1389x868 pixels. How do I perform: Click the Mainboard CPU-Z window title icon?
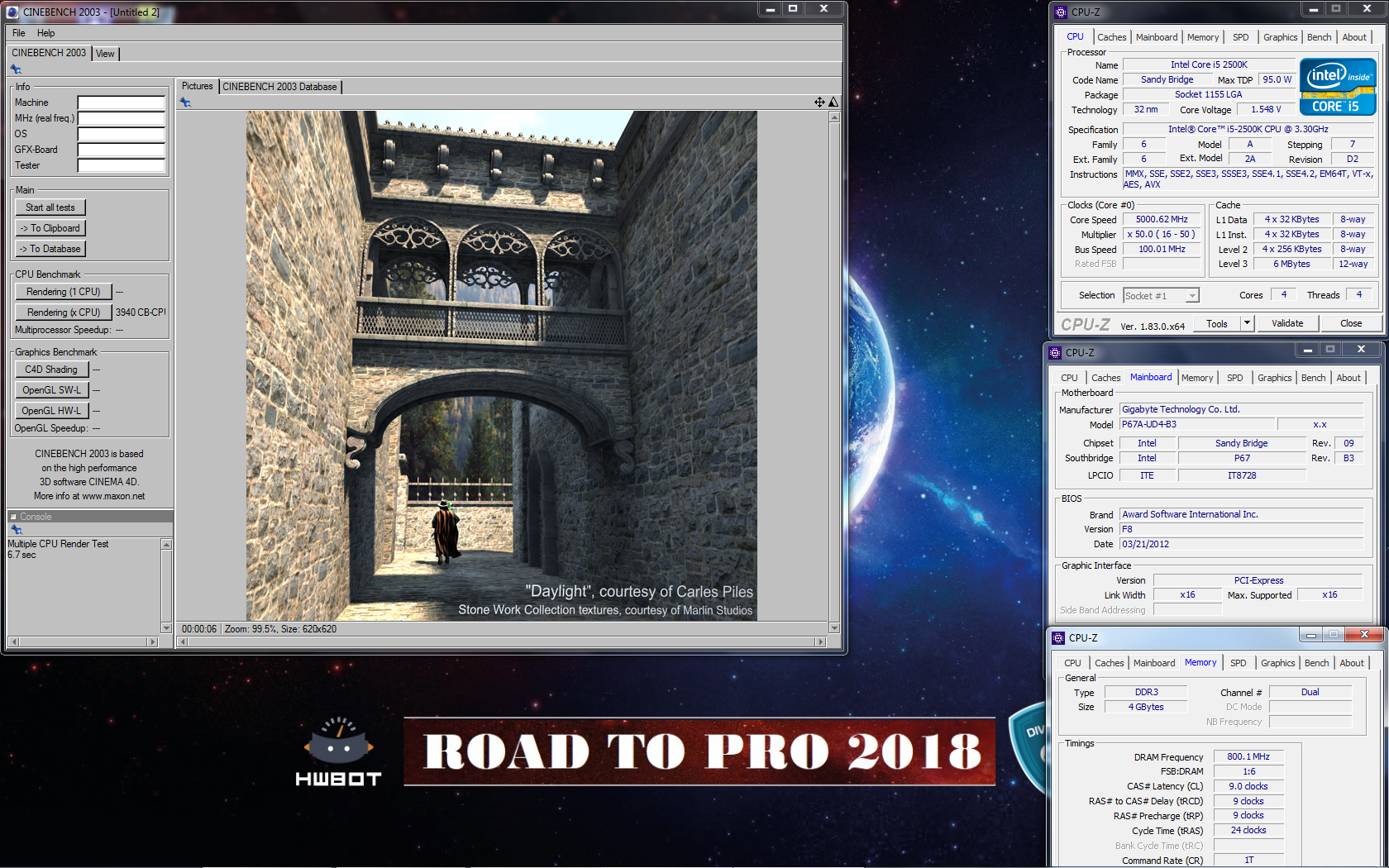click(x=1055, y=353)
